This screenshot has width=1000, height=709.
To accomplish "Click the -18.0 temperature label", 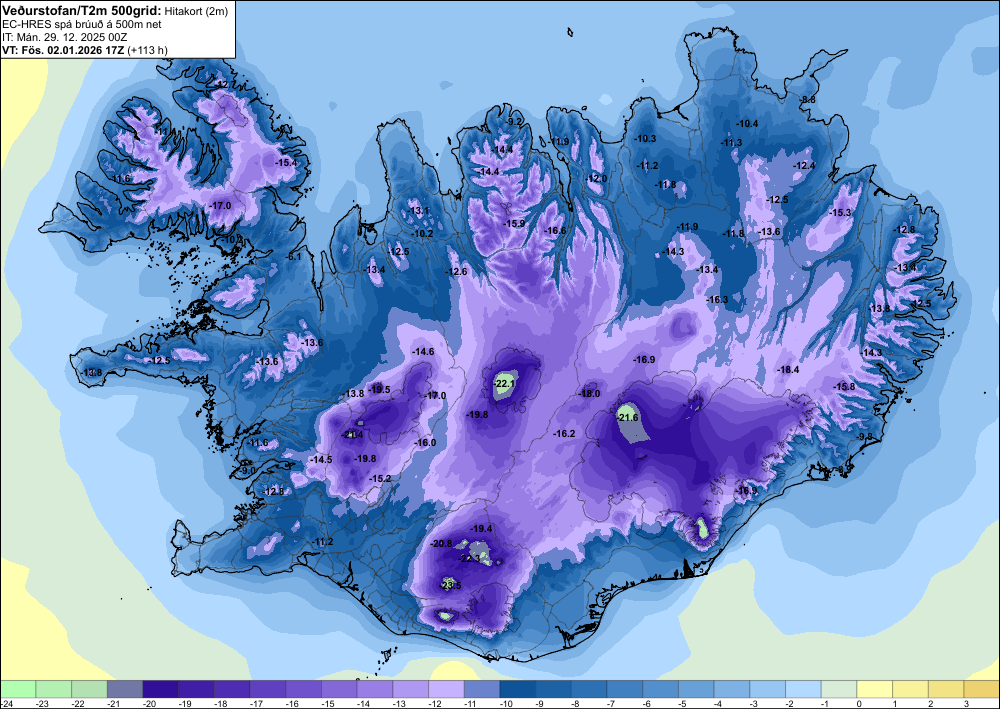I will coord(589,394).
